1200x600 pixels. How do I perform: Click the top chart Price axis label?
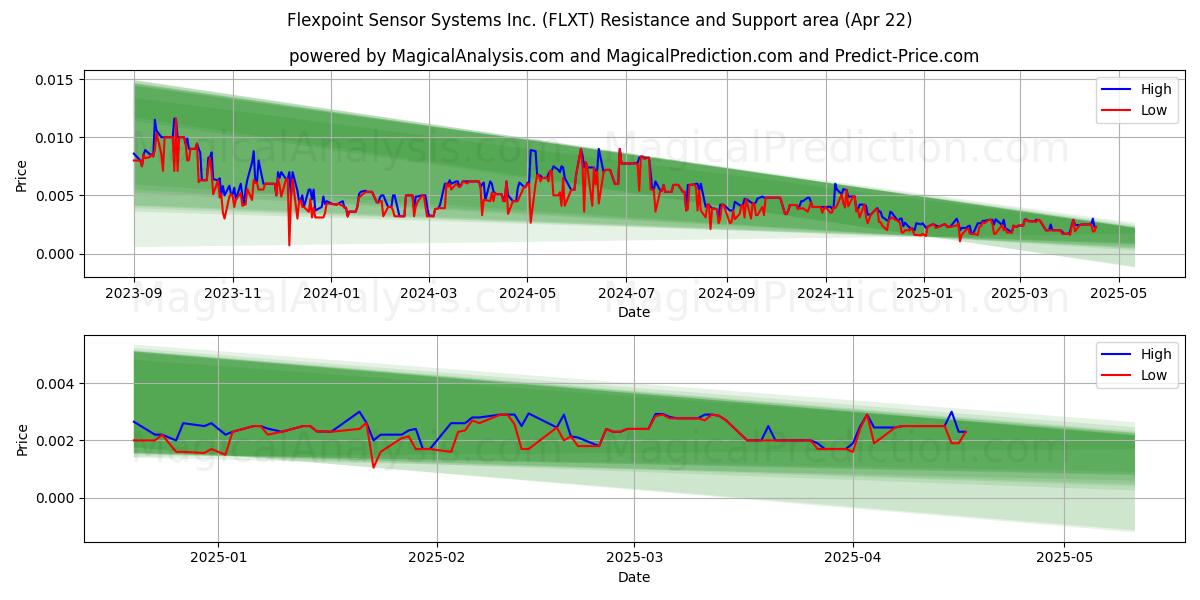[x=22, y=174]
